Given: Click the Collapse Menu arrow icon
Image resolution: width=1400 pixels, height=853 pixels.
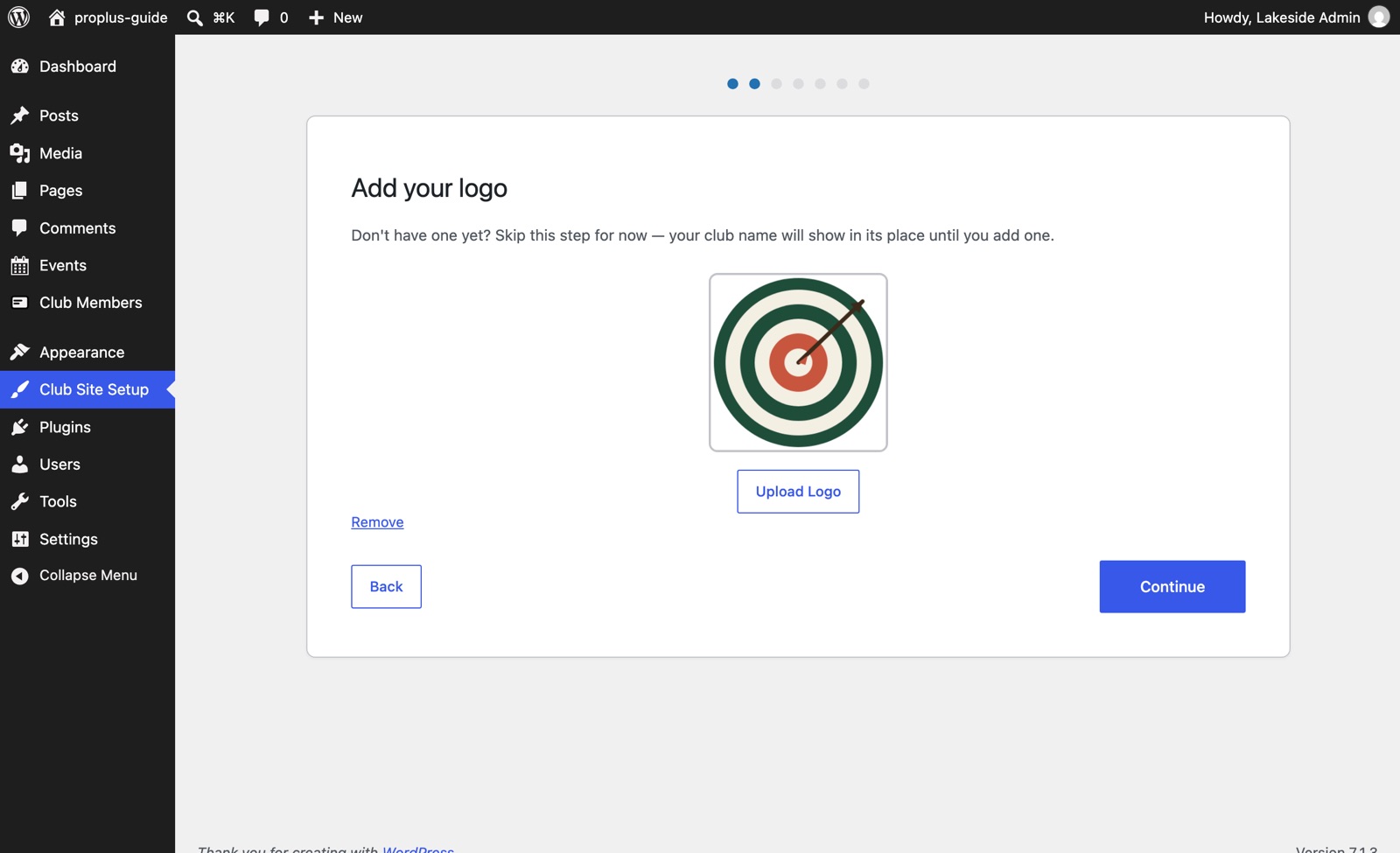Looking at the screenshot, I should click(20, 576).
